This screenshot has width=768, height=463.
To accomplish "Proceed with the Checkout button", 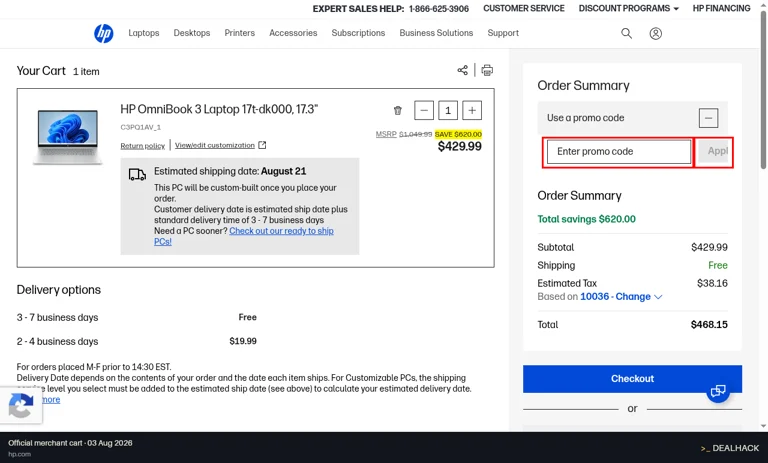I will pyautogui.click(x=632, y=379).
